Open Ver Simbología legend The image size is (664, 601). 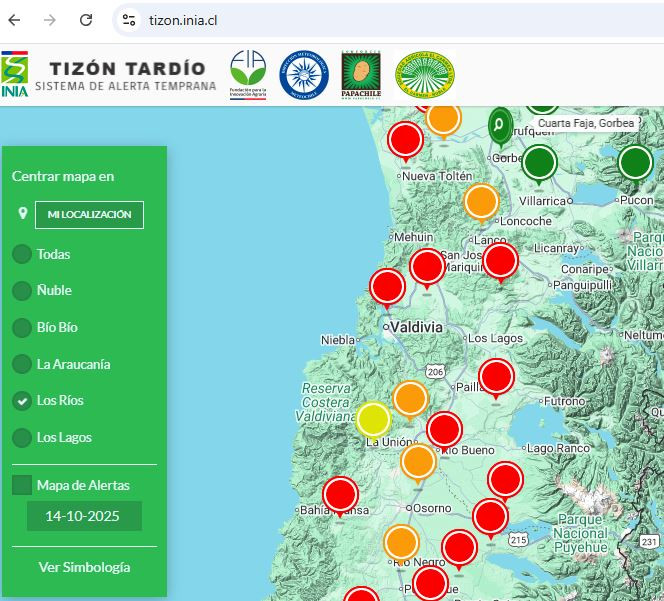tap(84, 567)
